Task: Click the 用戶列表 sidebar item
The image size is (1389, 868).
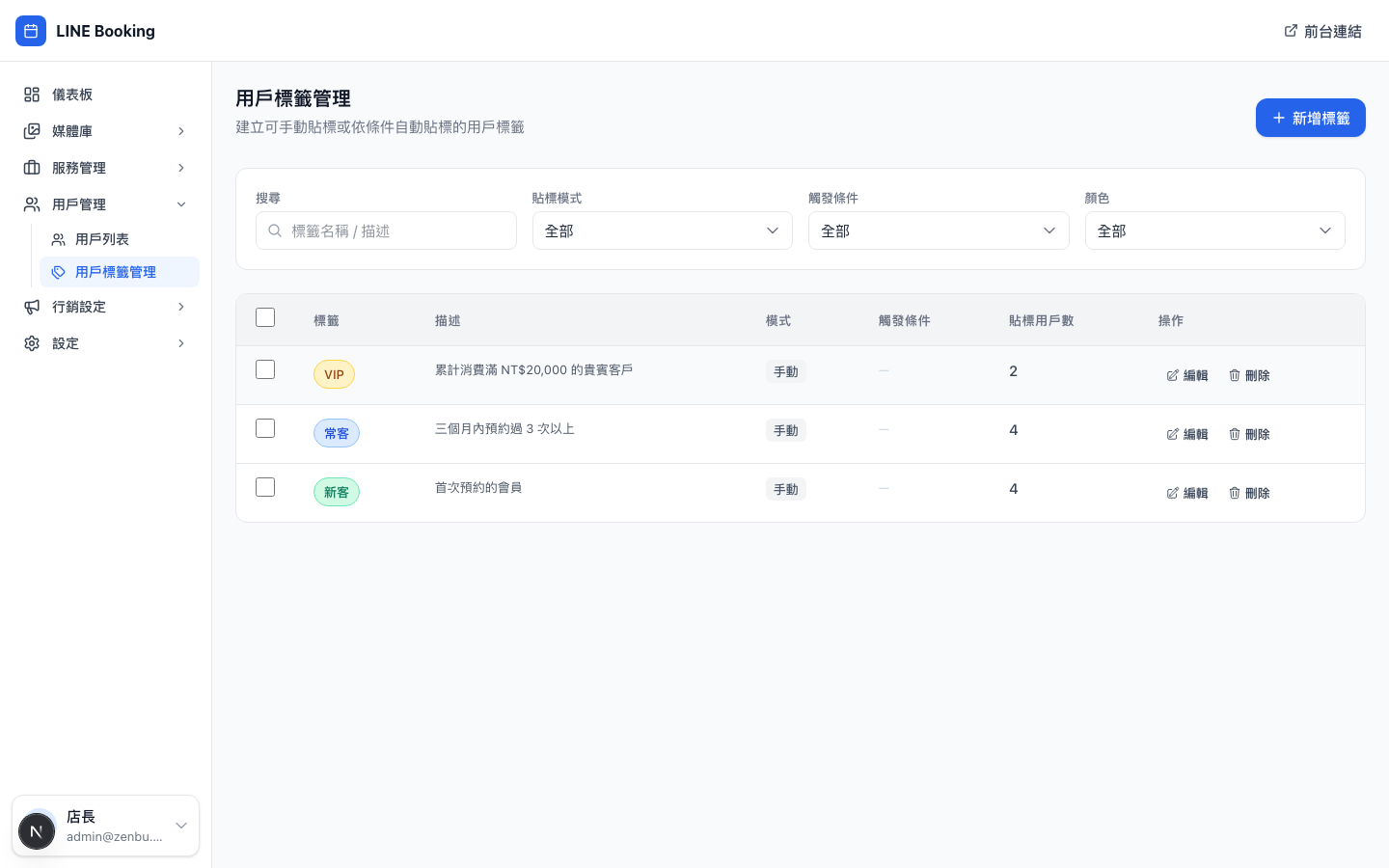Action: pos(100,239)
